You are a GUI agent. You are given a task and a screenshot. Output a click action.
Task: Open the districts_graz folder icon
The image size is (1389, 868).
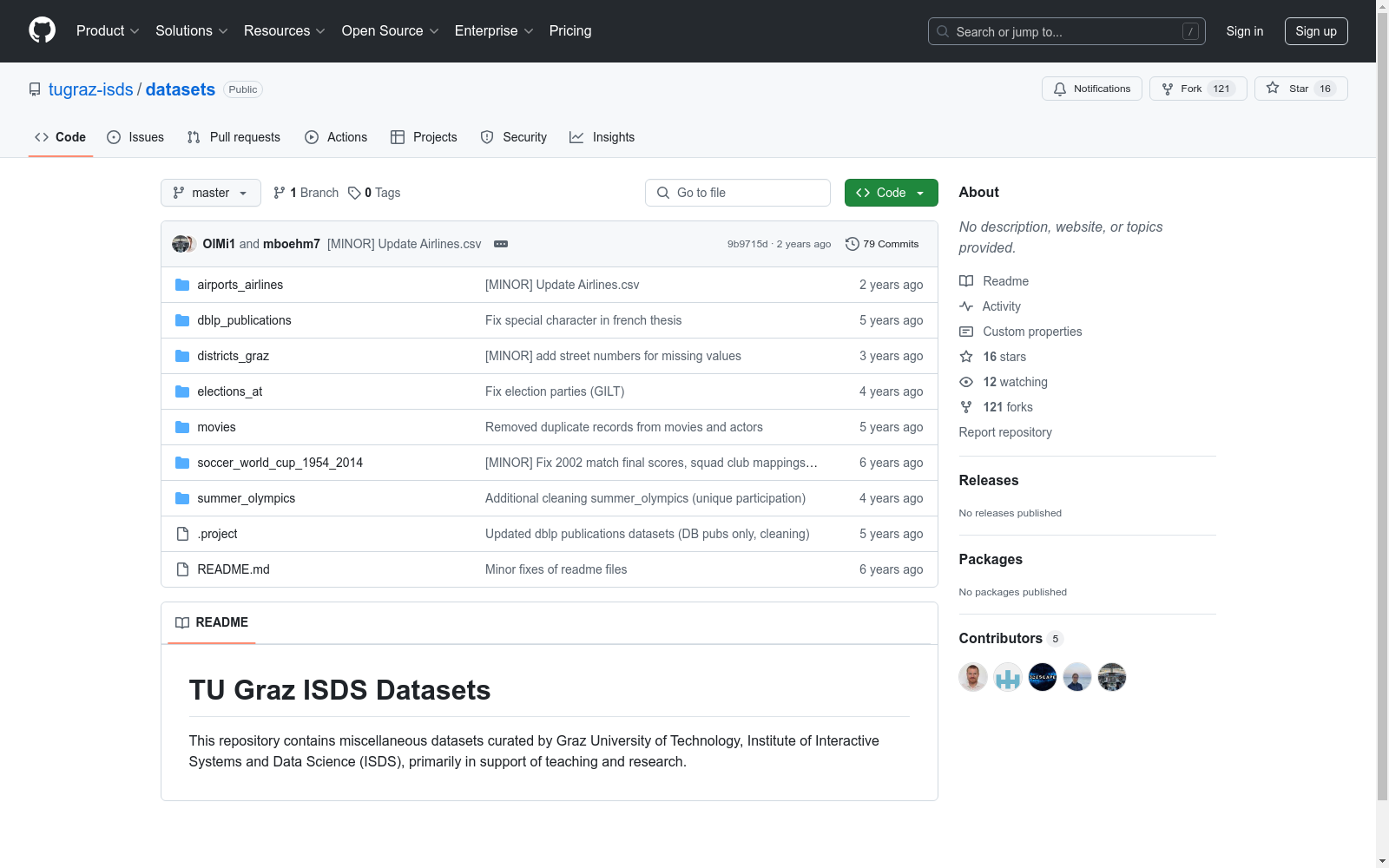[182, 356]
